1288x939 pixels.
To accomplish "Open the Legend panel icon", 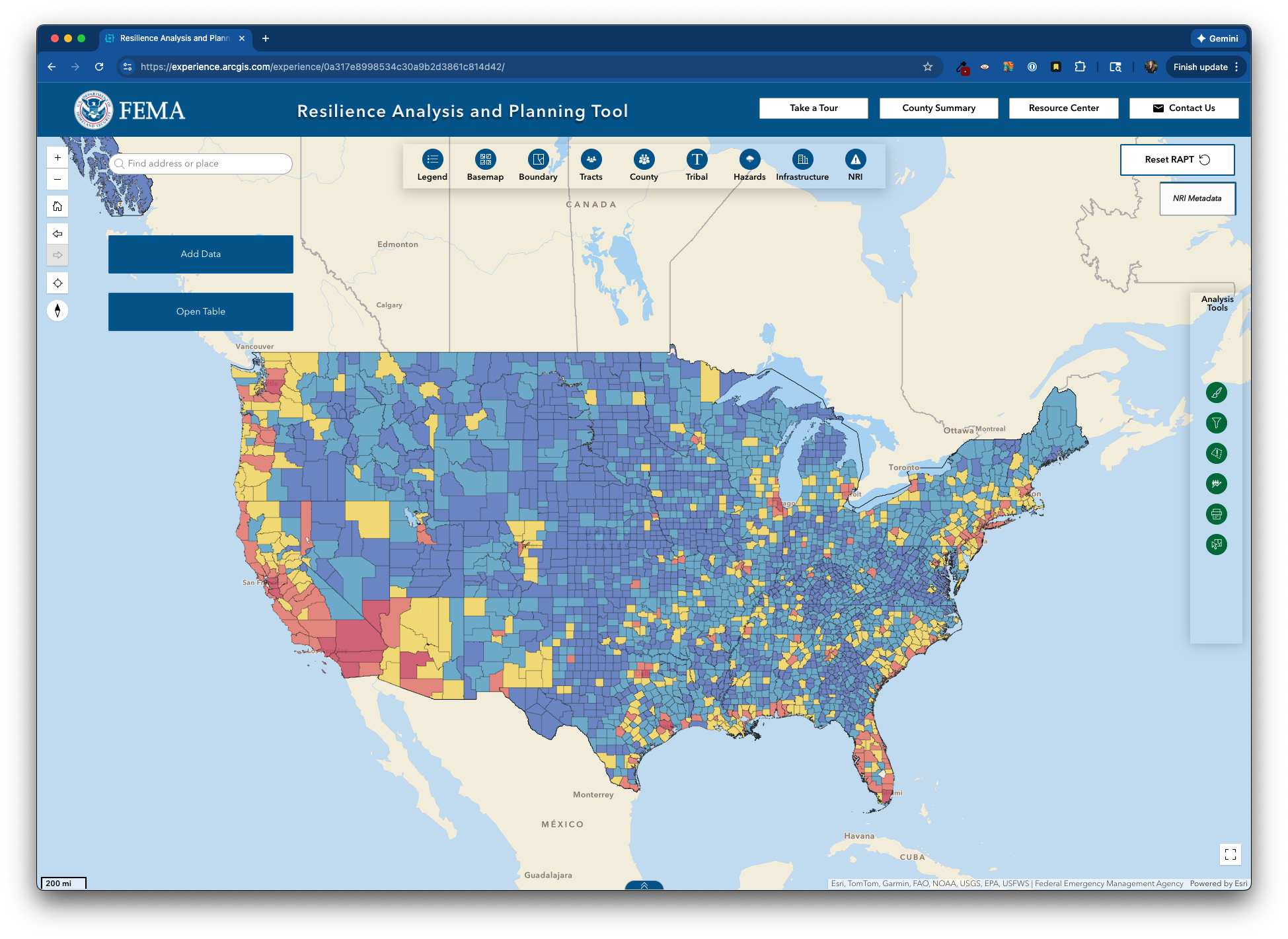I will click(432, 159).
